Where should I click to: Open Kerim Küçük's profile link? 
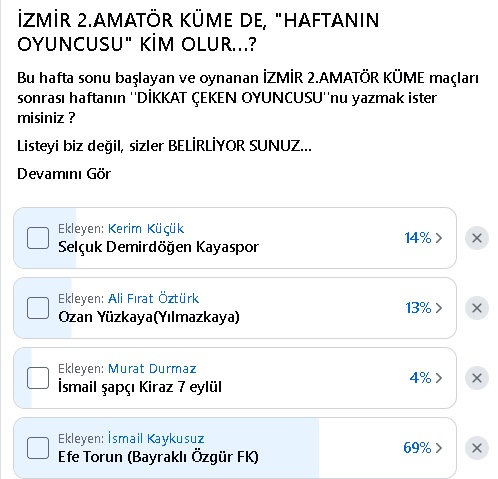click(146, 229)
